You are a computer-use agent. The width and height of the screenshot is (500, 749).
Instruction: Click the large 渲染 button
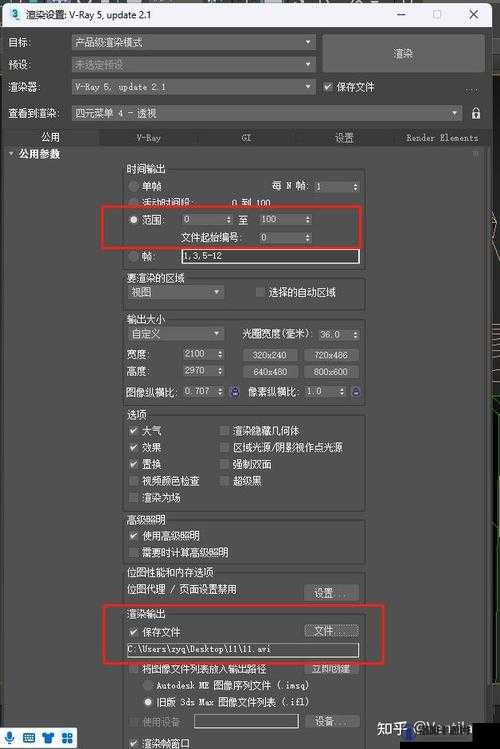(404, 54)
